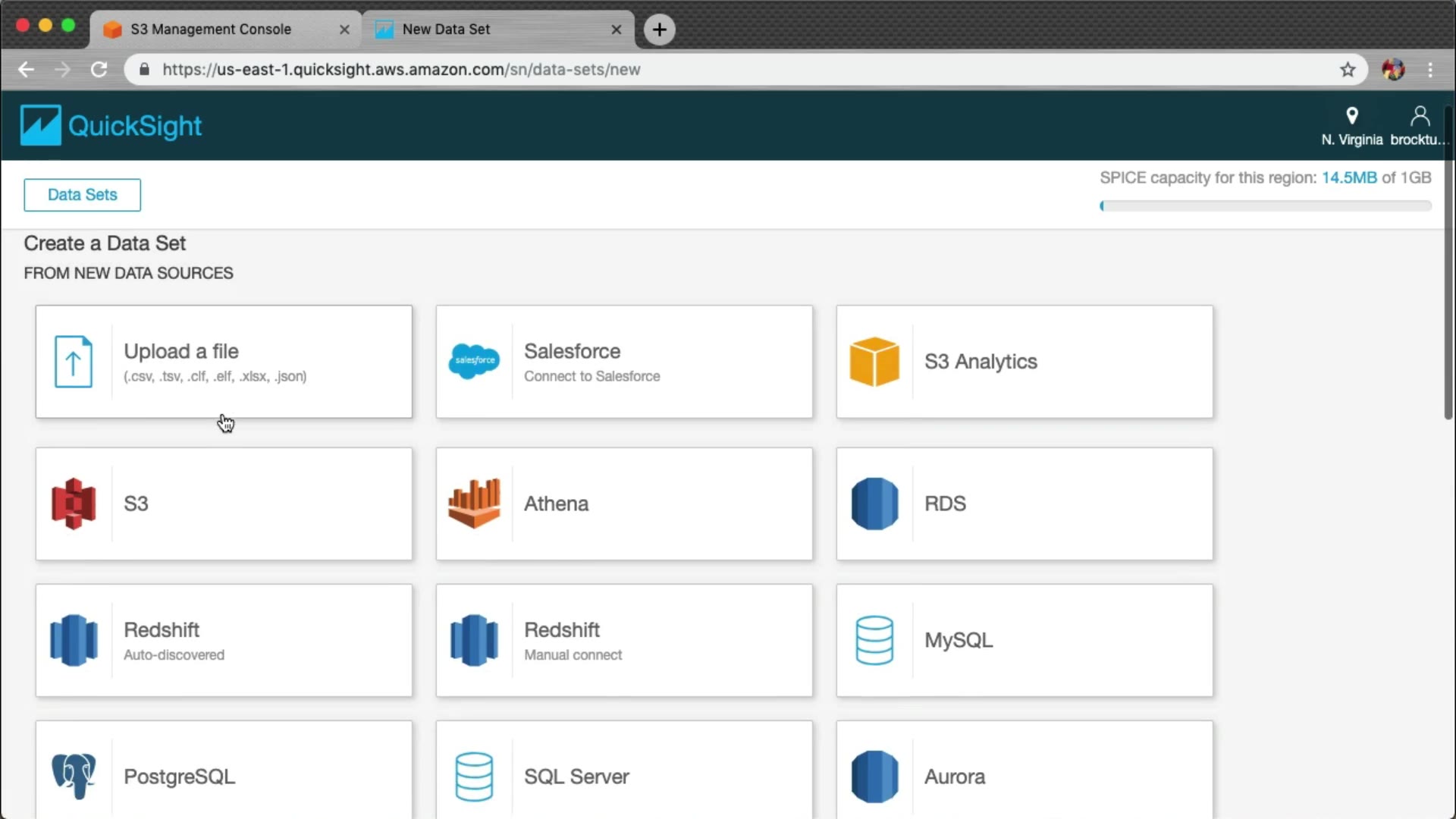Screen dimensions: 1456x819
Task: Select the MySQL database icon
Action: tap(874, 640)
